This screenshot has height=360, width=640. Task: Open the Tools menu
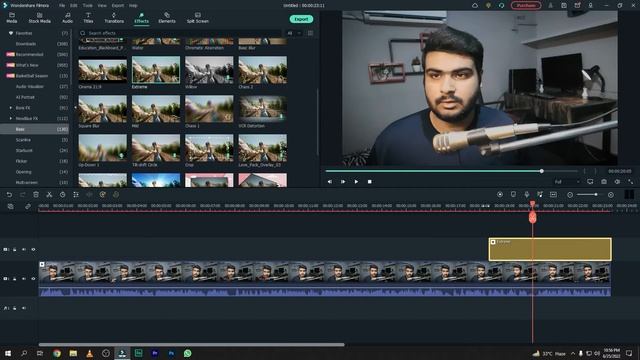pyautogui.click(x=87, y=6)
